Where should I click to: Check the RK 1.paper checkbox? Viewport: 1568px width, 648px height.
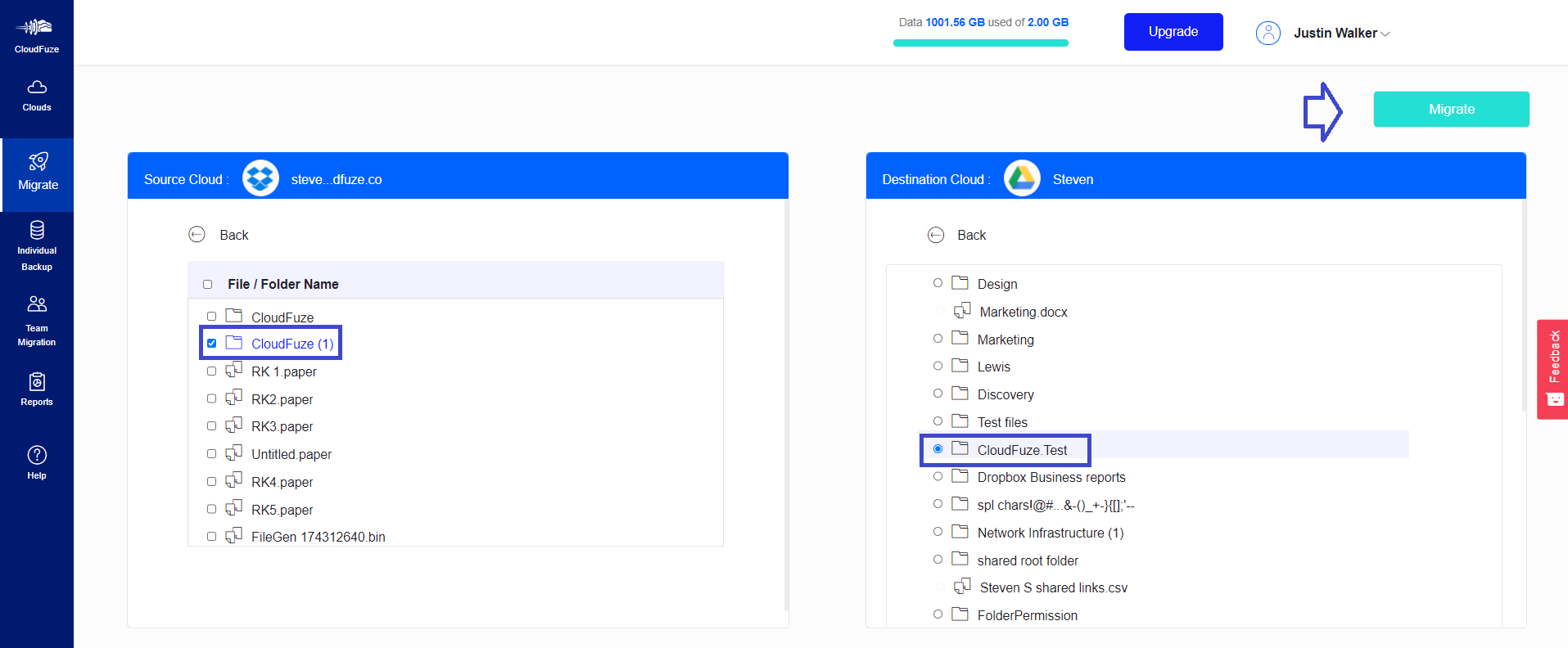point(211,371)
